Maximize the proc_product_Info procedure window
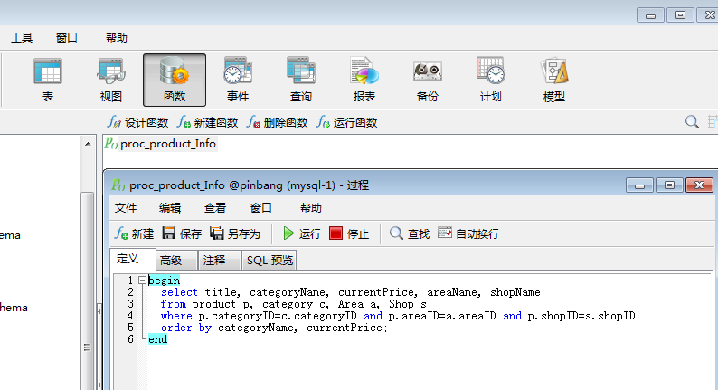The image size is (718, 390). point(669,185)
